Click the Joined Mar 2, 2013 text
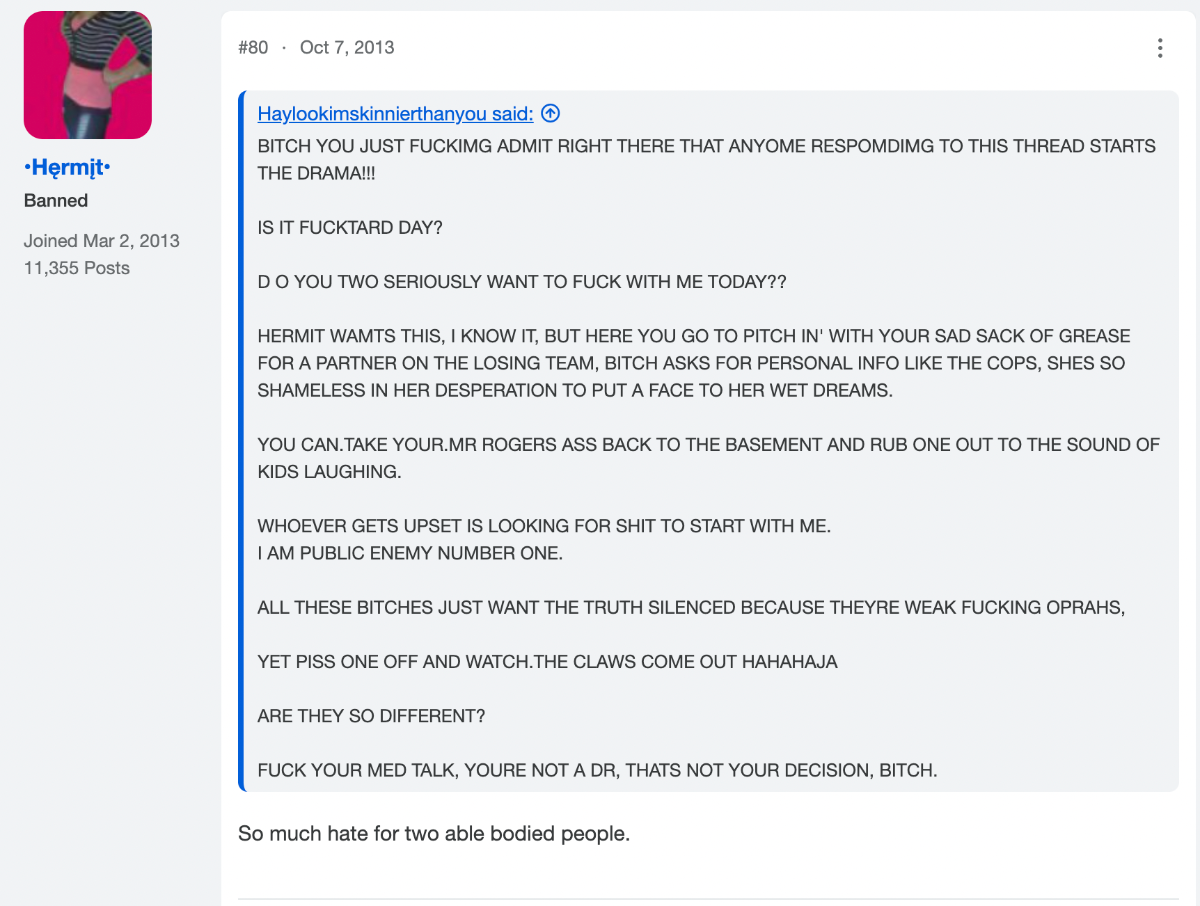Screen dimensions: 1200x906 point(102,240)
